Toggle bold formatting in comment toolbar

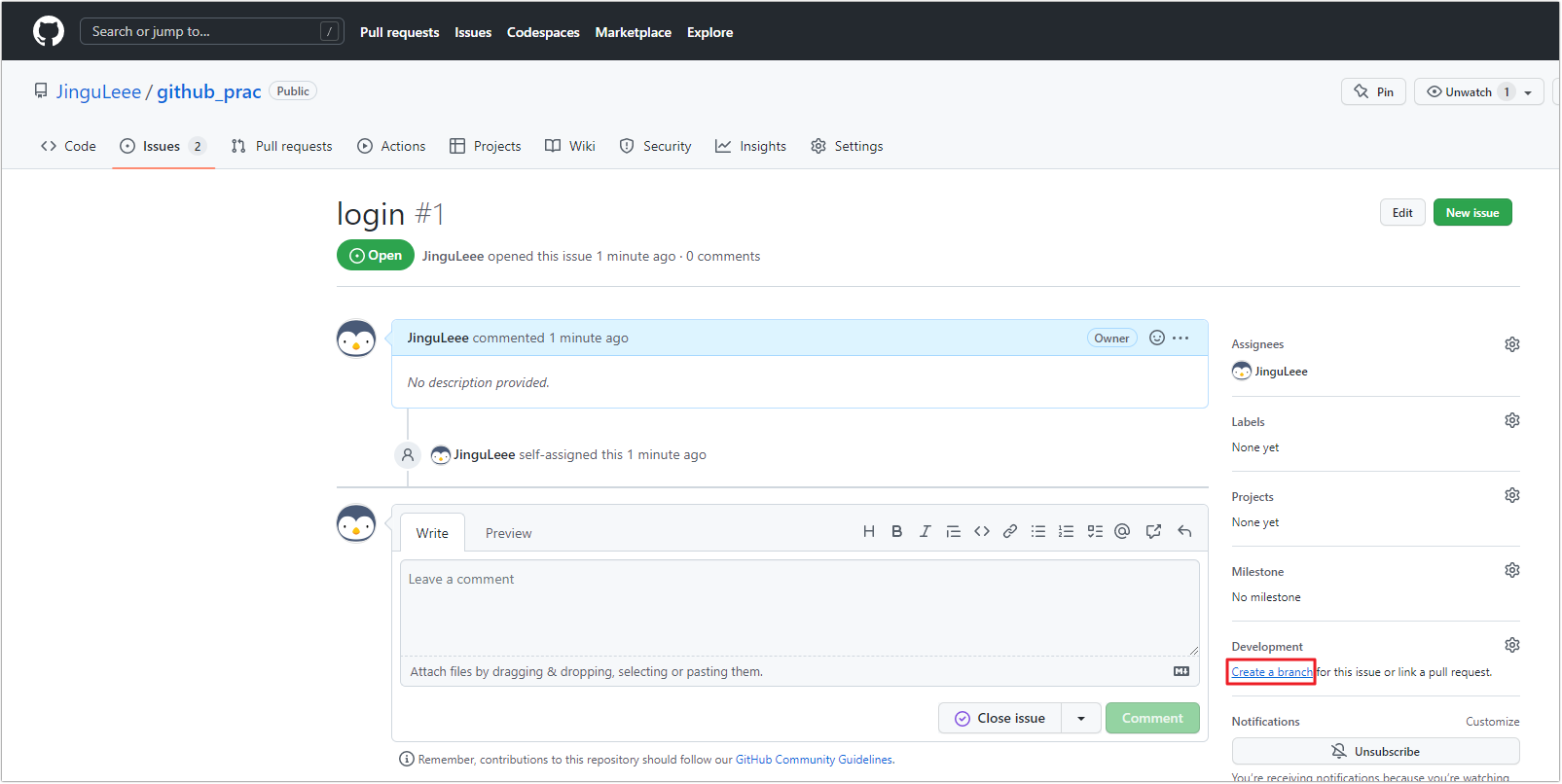[897, 531]
